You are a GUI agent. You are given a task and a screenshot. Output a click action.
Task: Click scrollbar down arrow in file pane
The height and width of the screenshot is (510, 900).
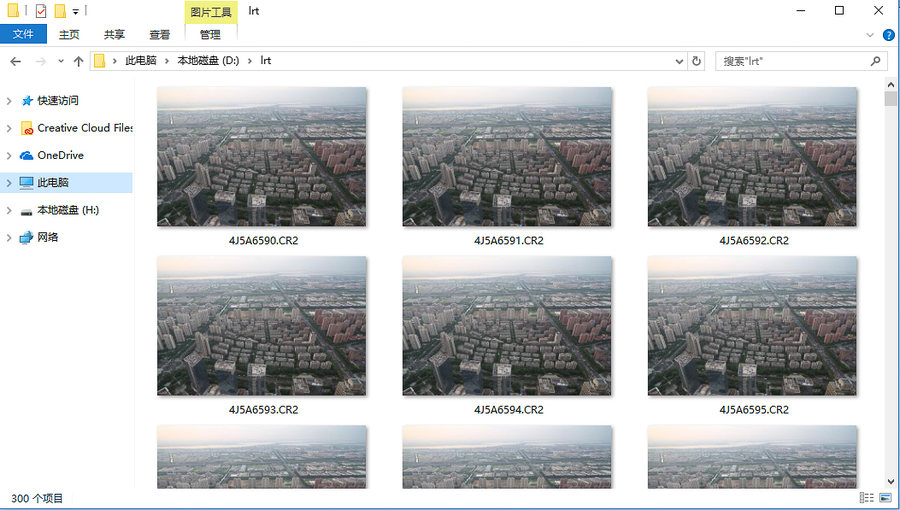pos(891,482)
